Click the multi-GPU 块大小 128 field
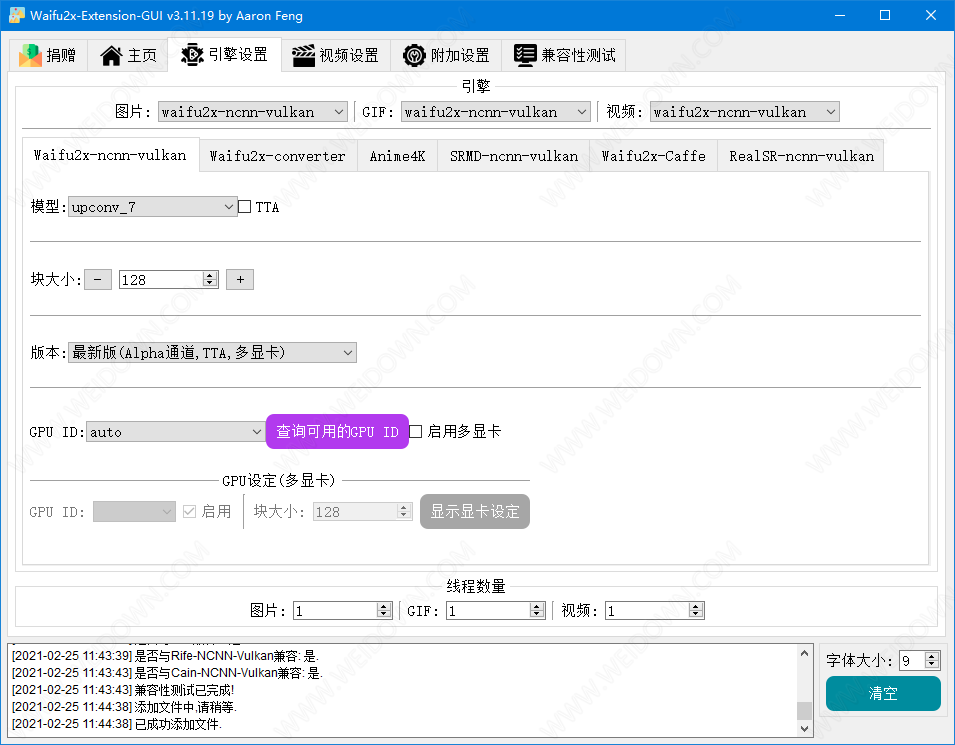Screen dimensions: 955x745 point(356,512)
